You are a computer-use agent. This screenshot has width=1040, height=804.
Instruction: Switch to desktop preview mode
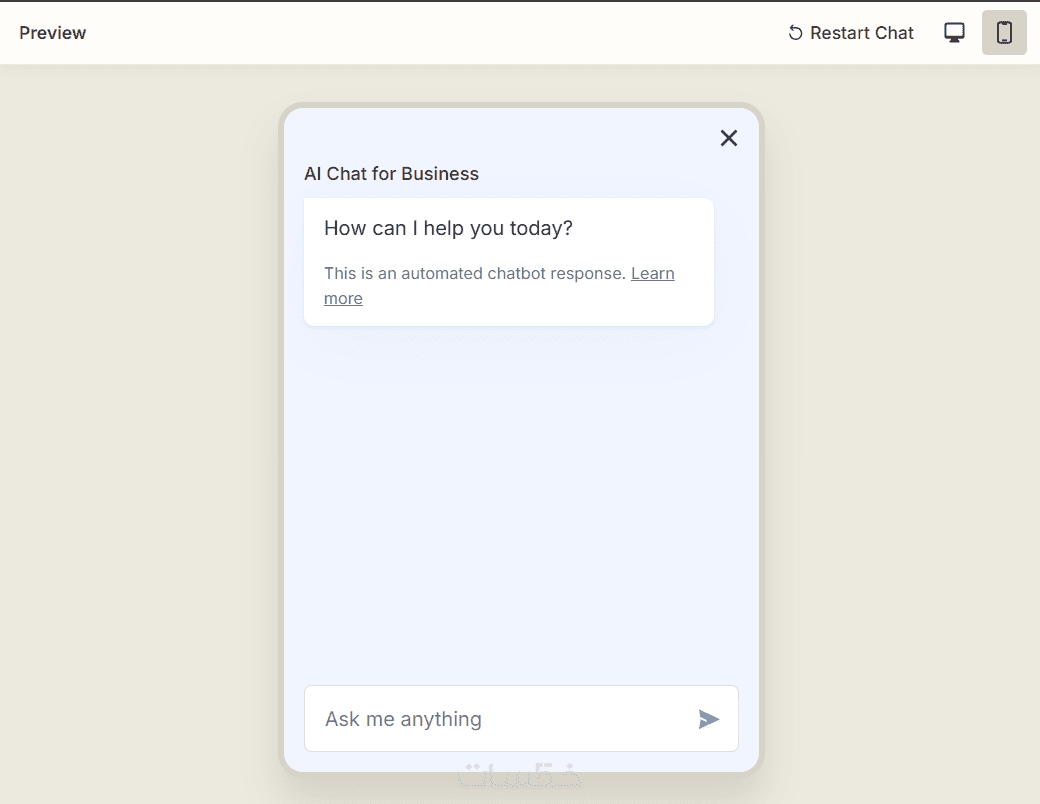point(954,33)
